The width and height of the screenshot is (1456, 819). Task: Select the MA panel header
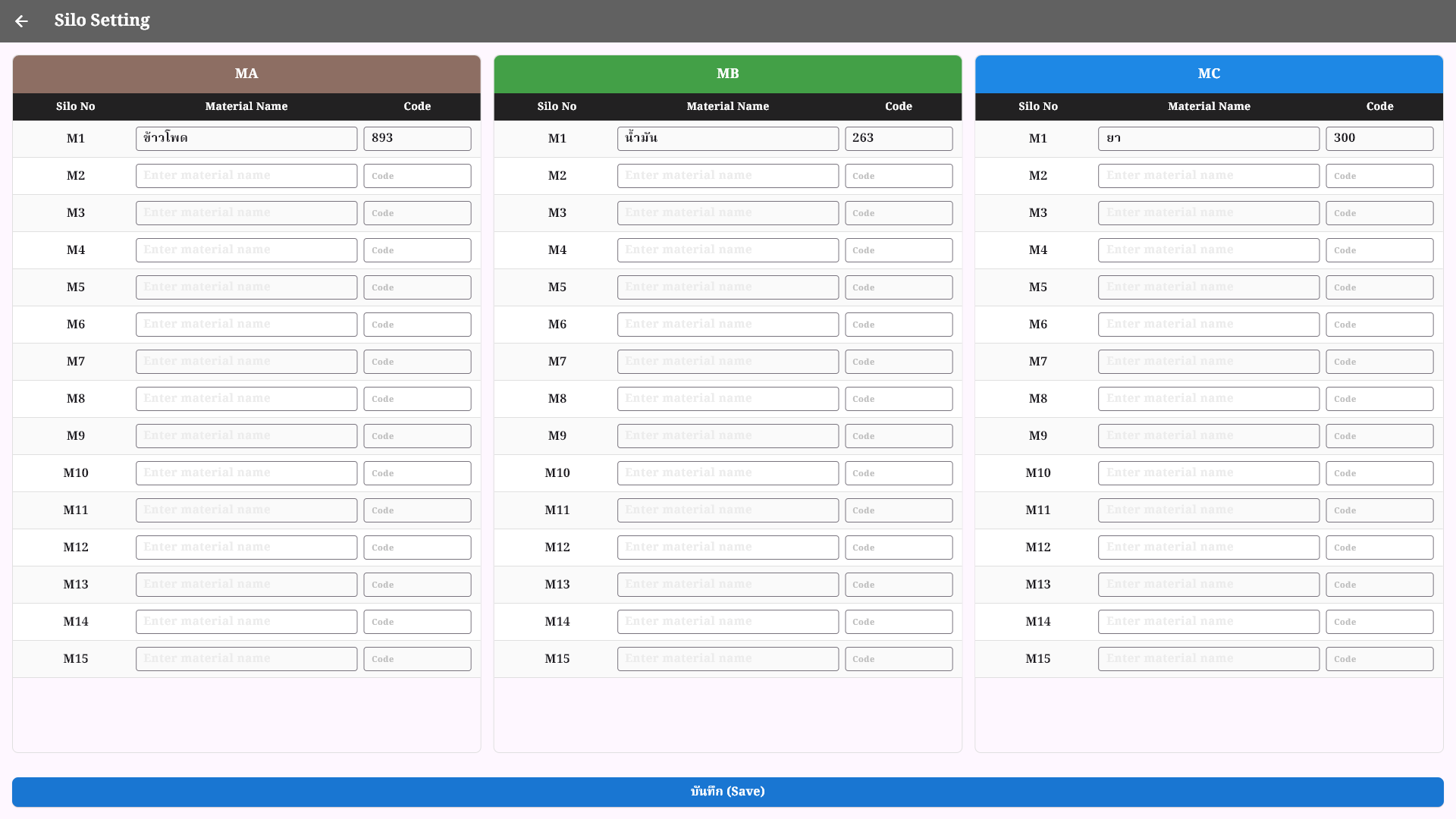tap(246, 74)
